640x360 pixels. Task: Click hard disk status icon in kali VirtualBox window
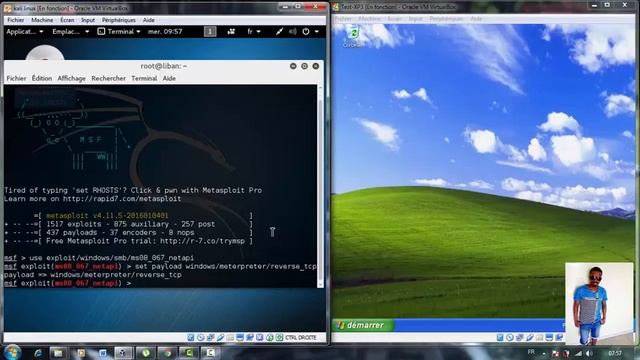click(191, 338)
